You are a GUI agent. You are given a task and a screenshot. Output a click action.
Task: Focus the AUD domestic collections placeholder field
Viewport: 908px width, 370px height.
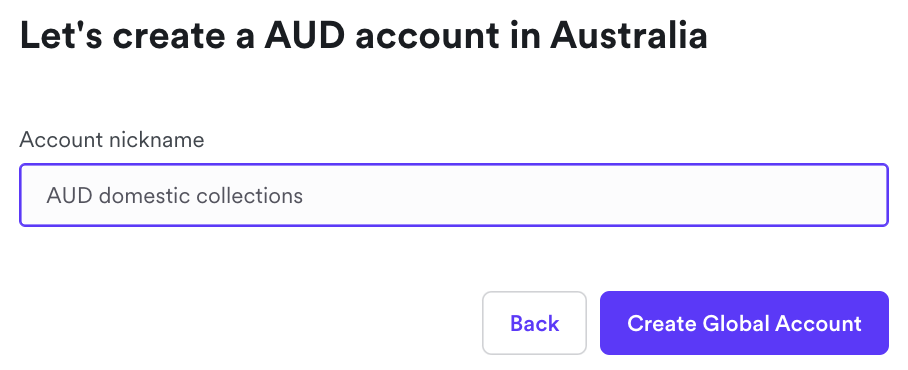(x=453, y=195)
